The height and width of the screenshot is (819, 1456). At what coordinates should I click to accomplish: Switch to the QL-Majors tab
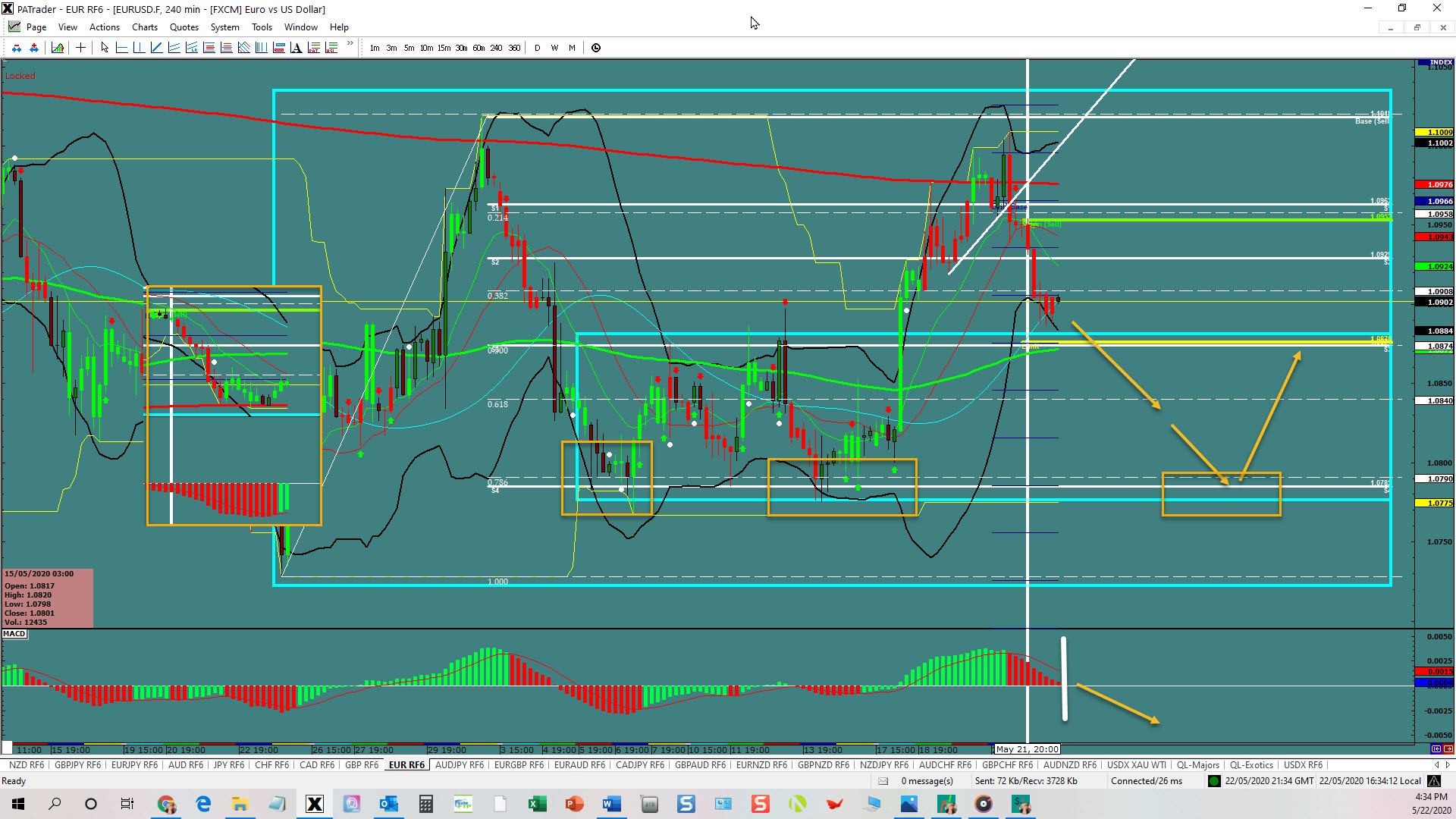[x=1198, y=765]
